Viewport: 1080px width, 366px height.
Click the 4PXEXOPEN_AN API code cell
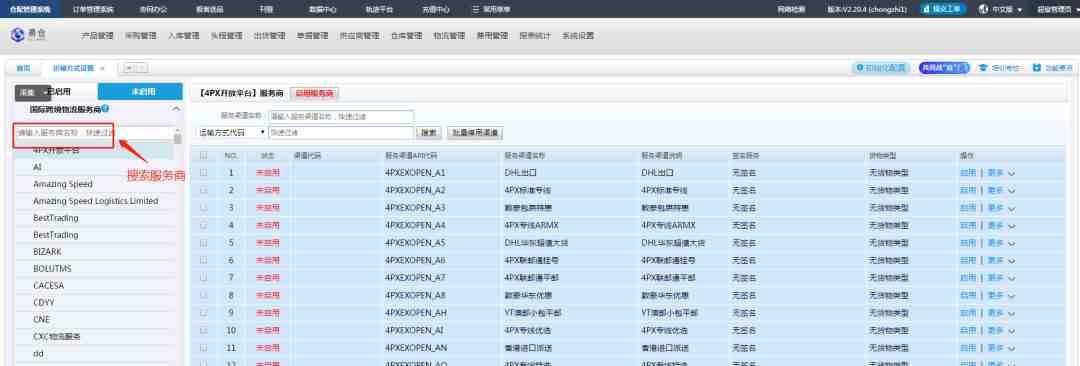[x=415, y=348]
